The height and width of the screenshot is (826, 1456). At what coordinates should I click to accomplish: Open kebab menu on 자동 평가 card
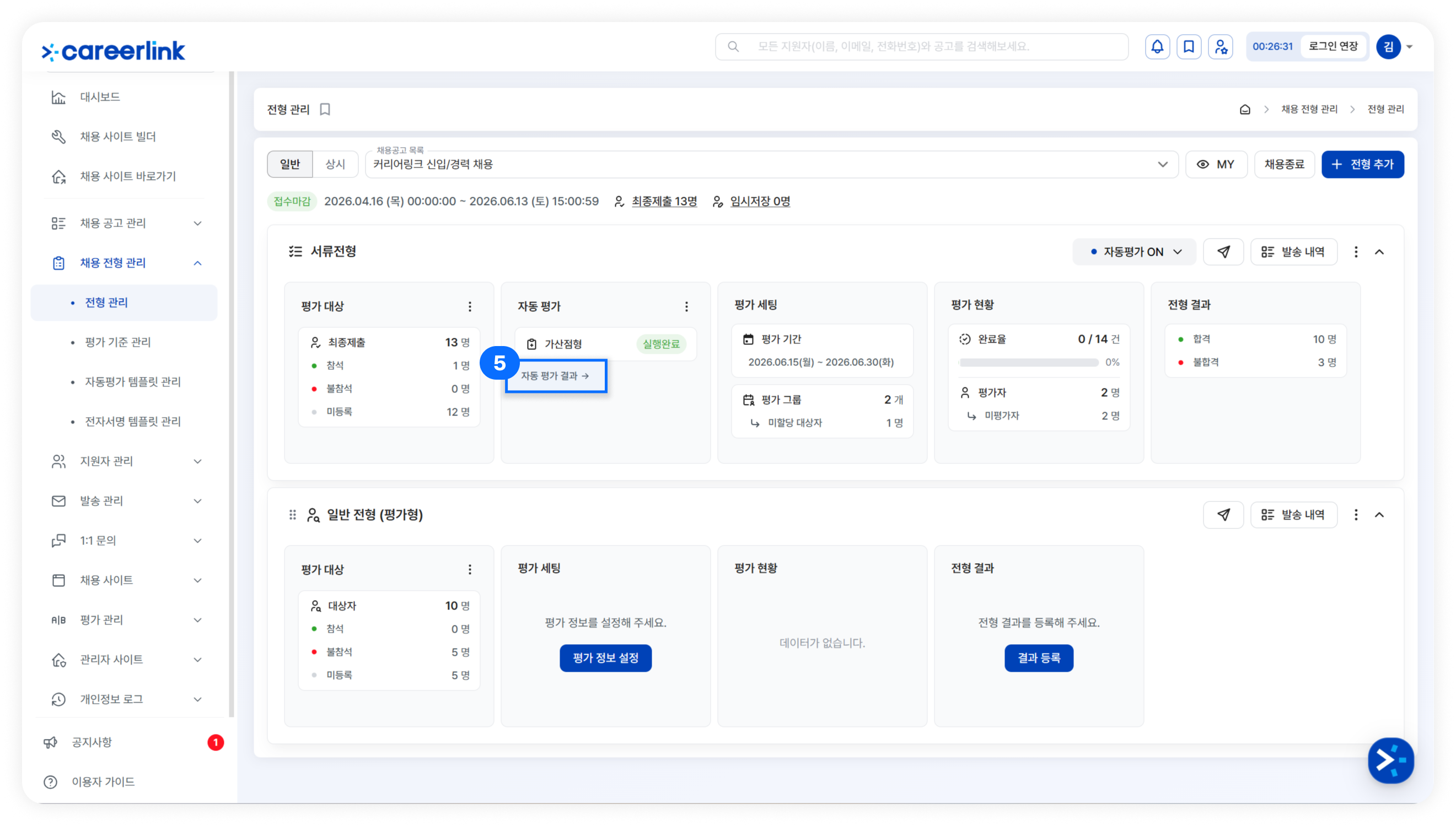coord(686,307)
